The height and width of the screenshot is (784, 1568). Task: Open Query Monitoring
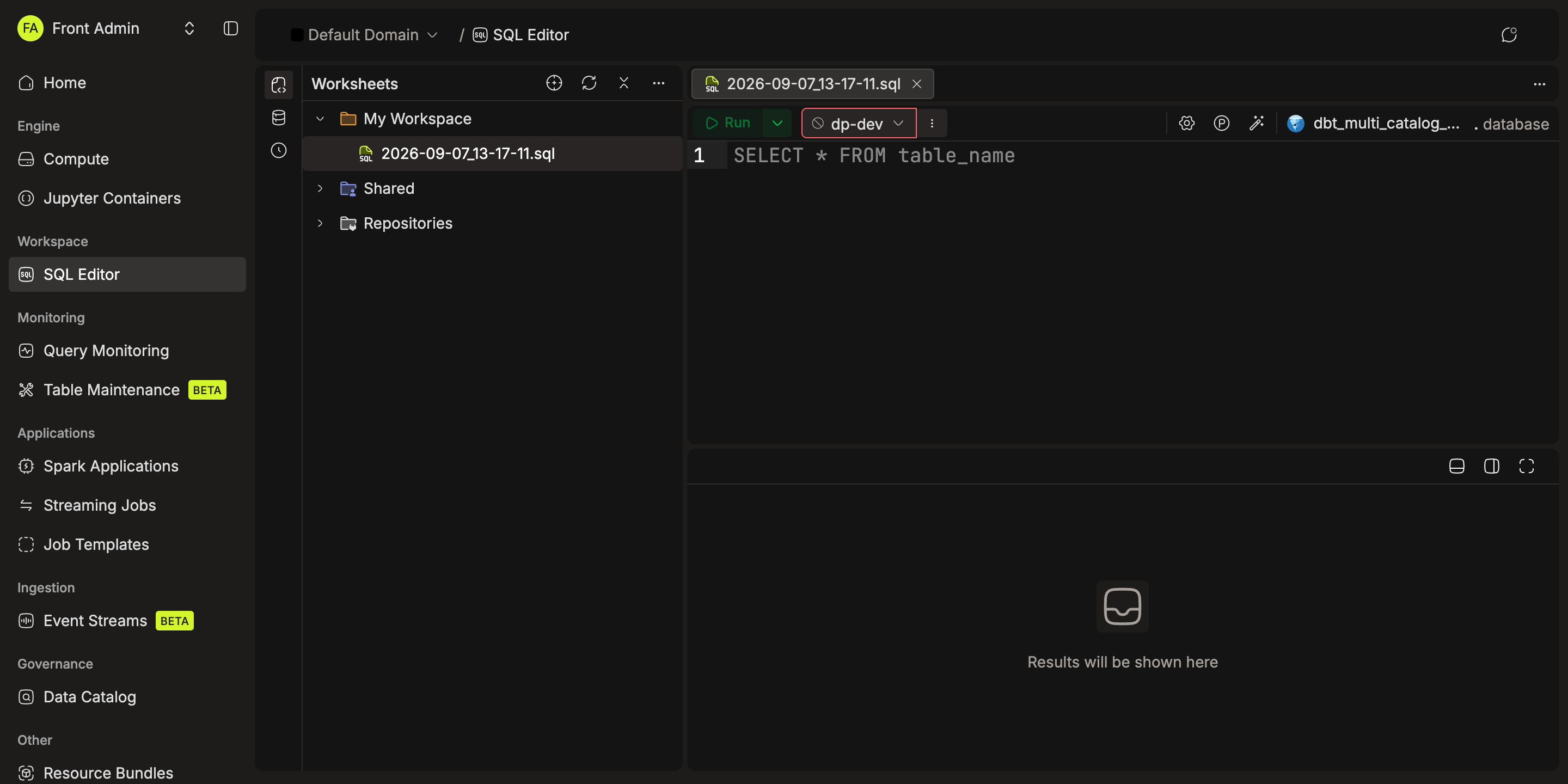127,350
